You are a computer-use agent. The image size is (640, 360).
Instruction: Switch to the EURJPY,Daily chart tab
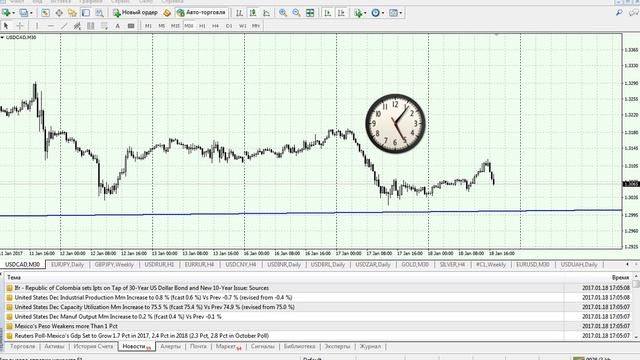tap(67, 264)
